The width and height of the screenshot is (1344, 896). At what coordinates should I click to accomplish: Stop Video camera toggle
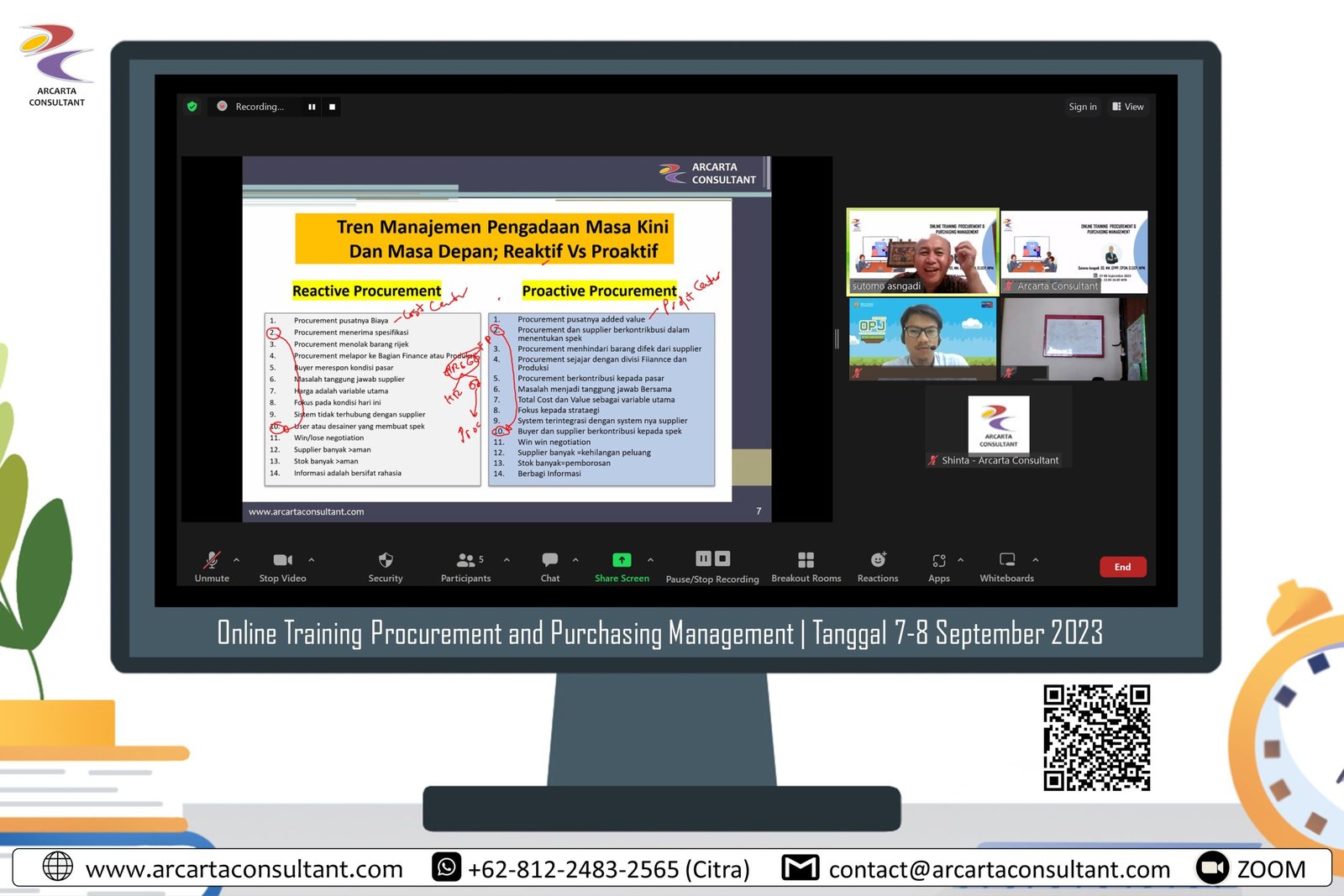pos(282,560)
